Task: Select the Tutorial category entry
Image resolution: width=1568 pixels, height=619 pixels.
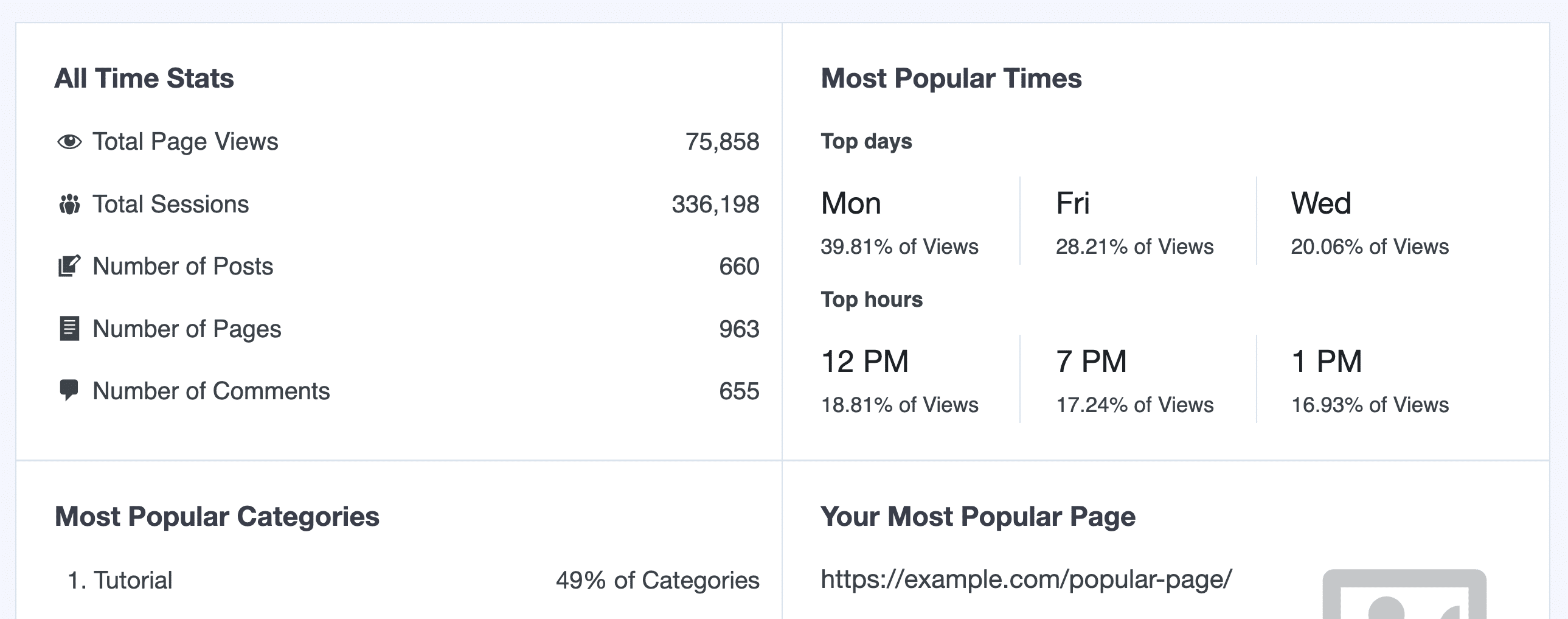Action: pyautogui.click(x=133, y=581)
